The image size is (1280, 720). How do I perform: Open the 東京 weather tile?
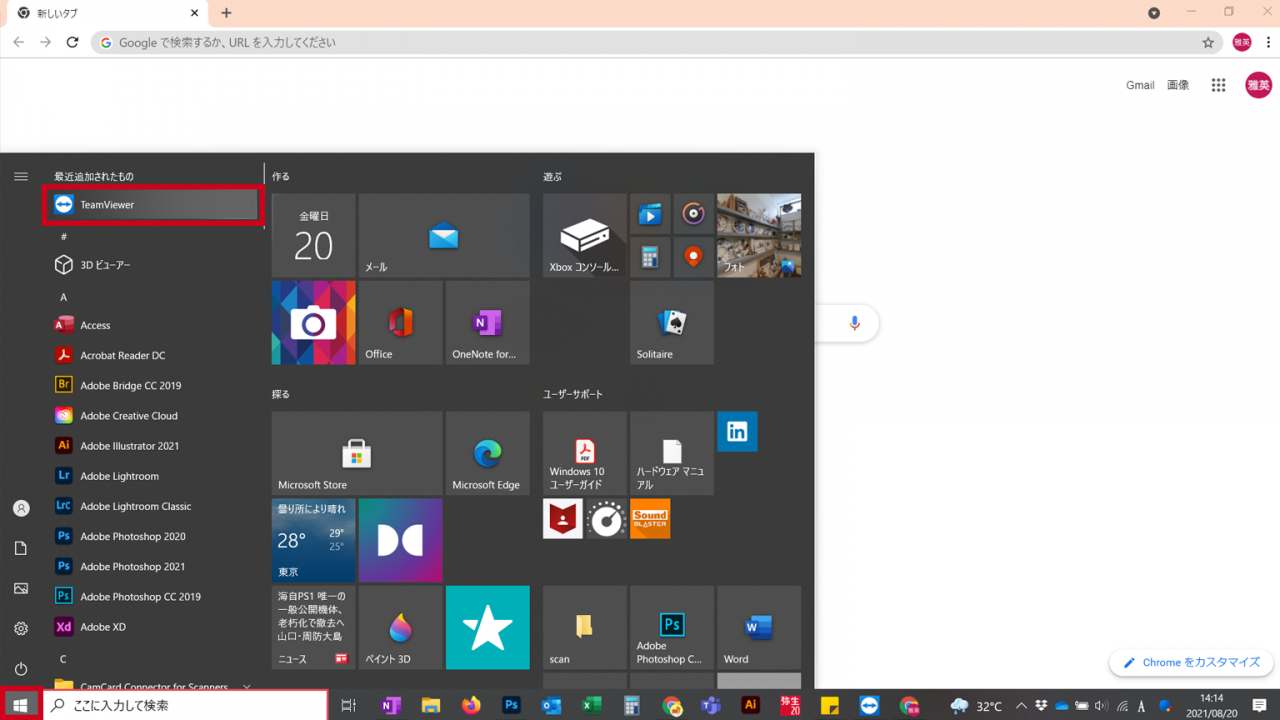coord(313,540)
